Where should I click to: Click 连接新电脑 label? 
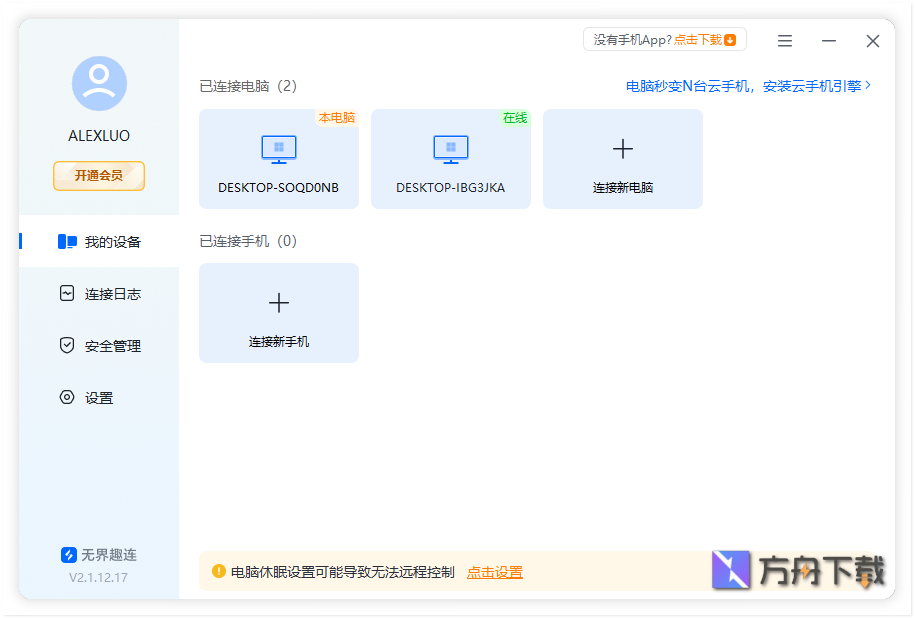623,187
